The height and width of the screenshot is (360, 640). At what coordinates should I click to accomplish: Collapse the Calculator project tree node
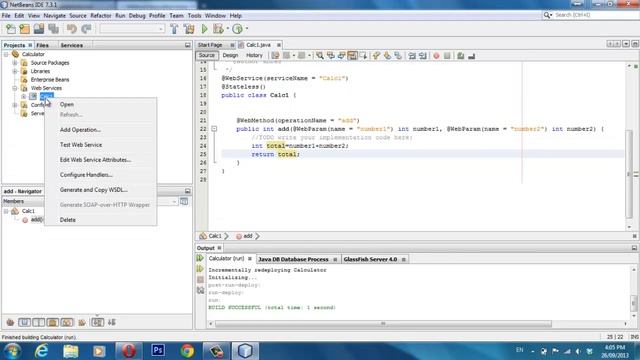coord(6,54)
